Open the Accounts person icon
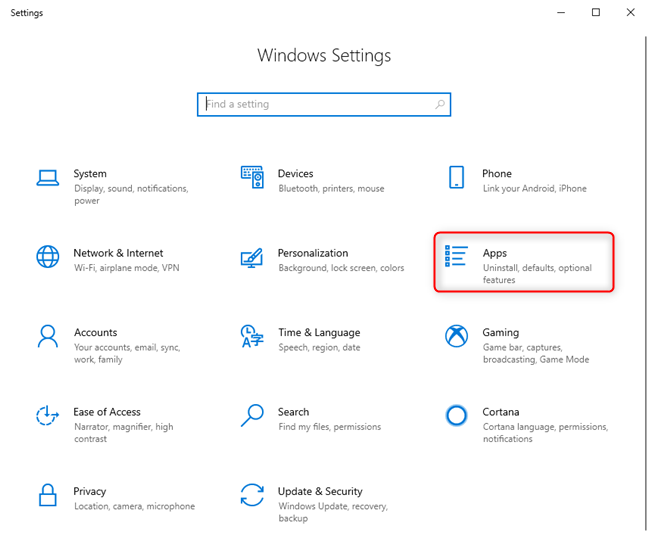Screen dimensions: 648x547 48,336
